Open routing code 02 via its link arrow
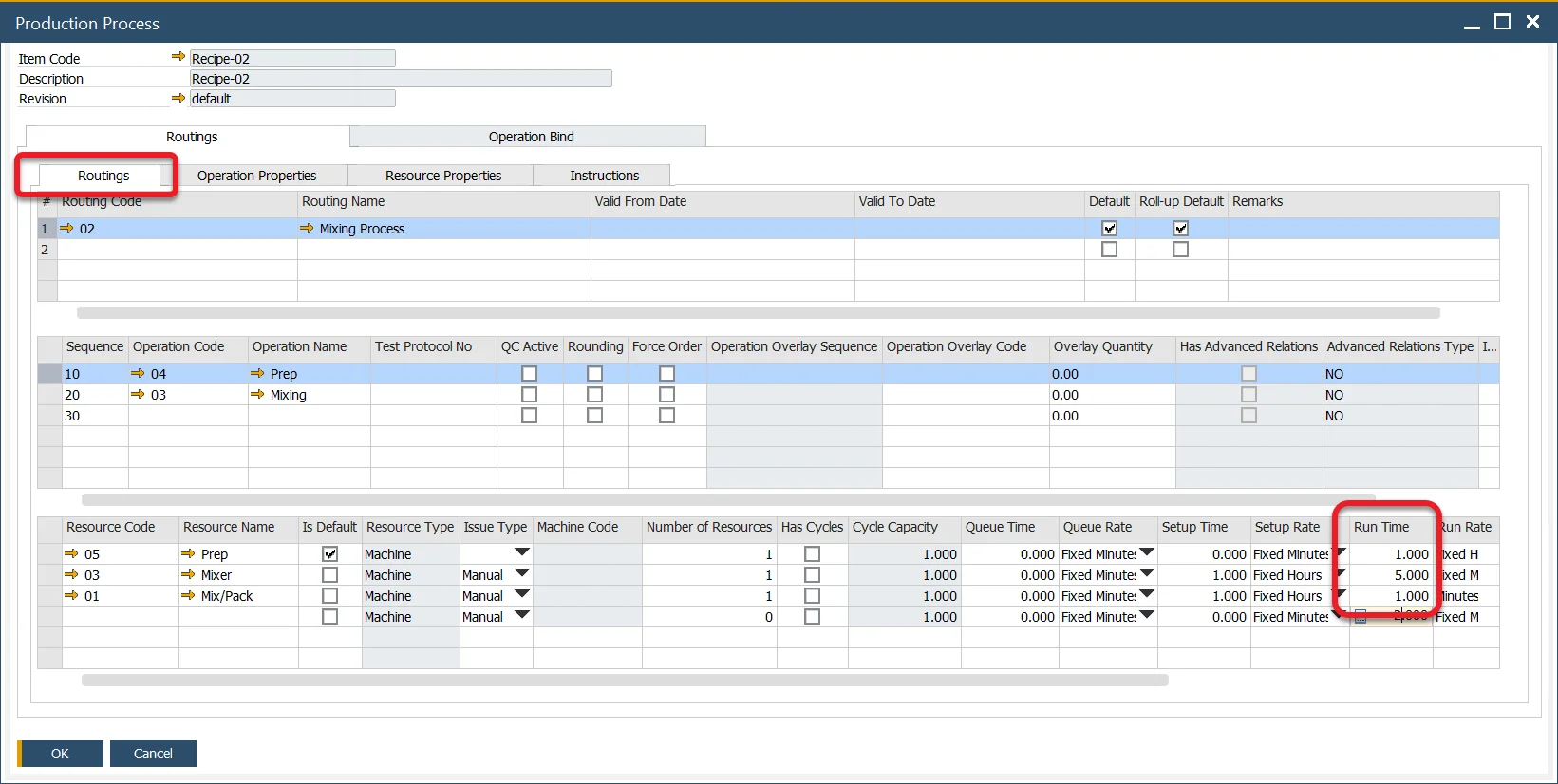 tap(66, 229)
